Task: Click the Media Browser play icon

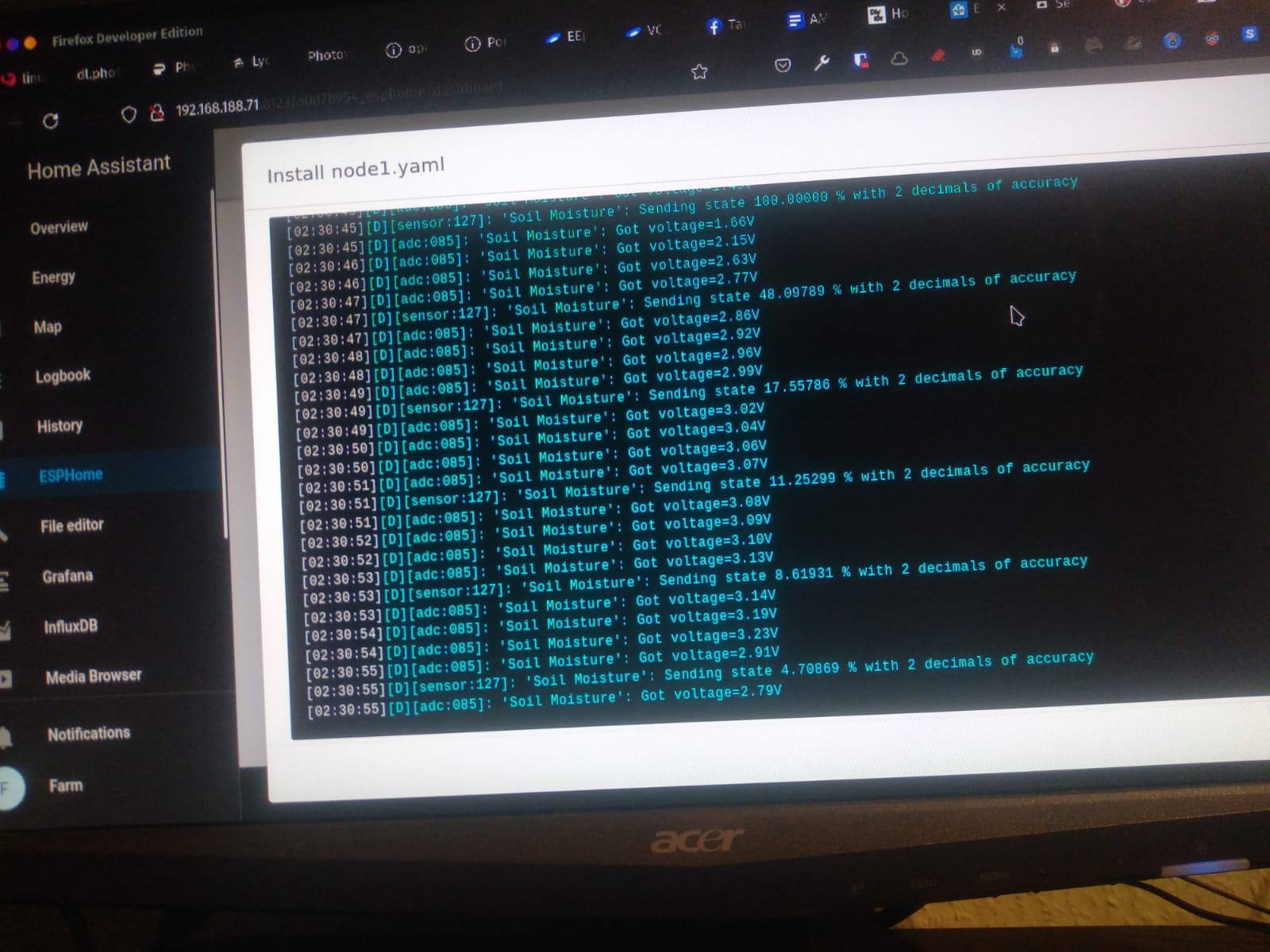Action: tap(5, 679)
